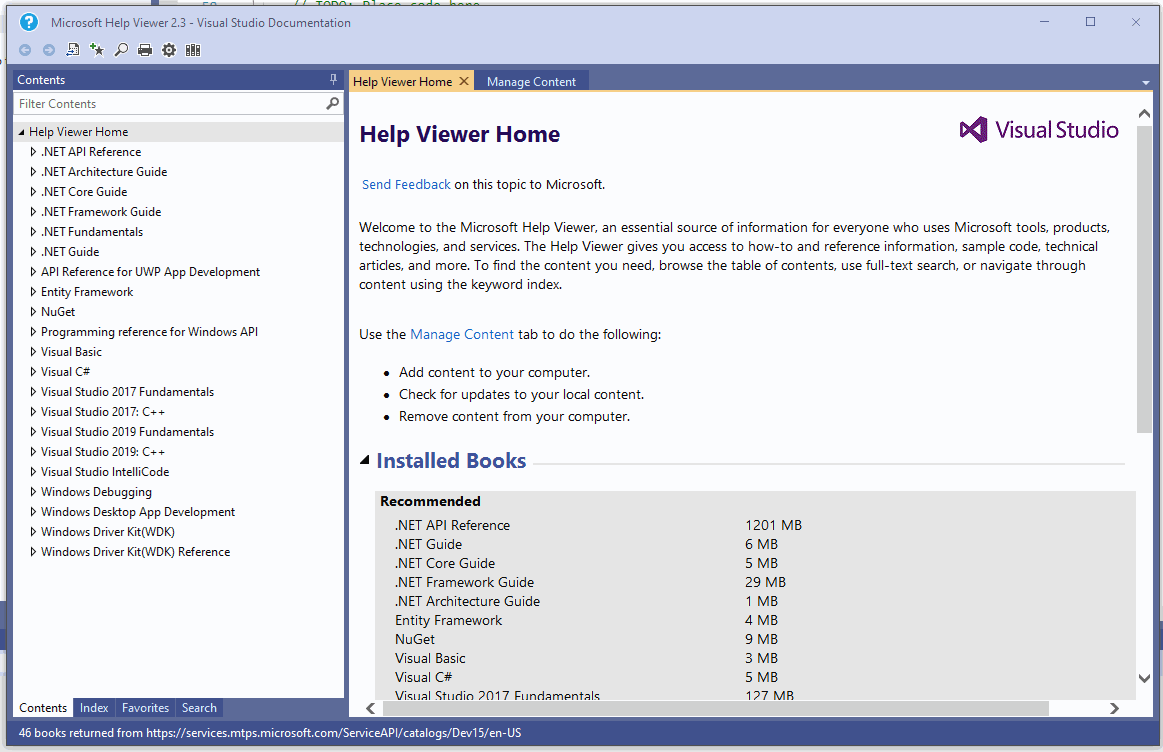Expand the Entity Framework node
This screenshot has width=1163, height=752.
[x=32, y=291]
